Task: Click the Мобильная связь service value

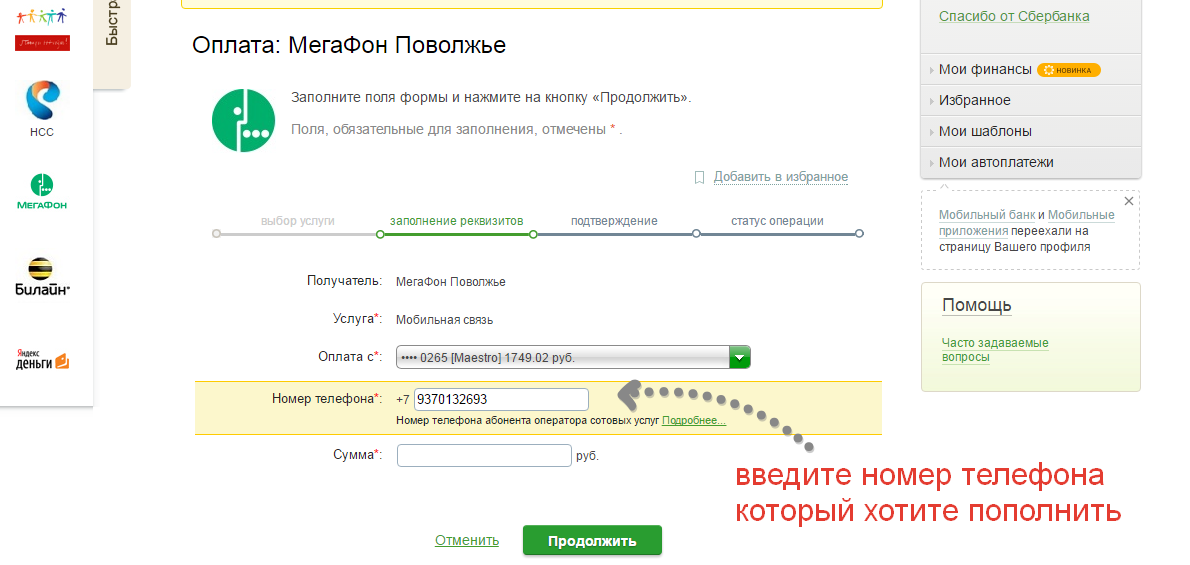Action: point(445,320)
